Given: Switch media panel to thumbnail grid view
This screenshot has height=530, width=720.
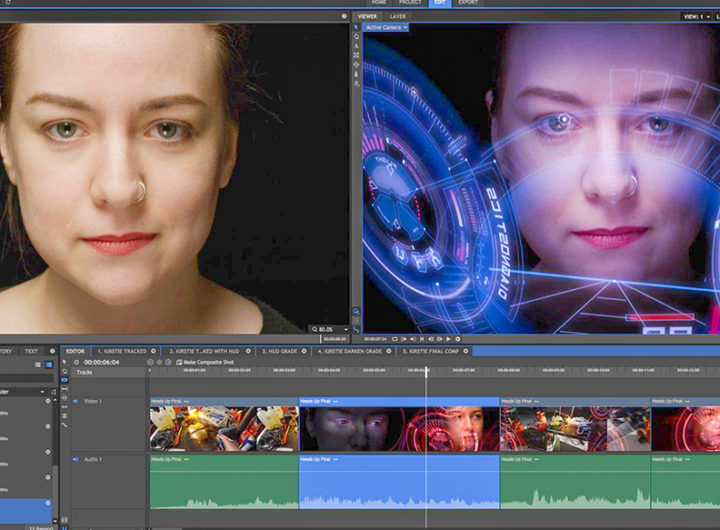Looking at the screenshot, I should pos(49,365).
